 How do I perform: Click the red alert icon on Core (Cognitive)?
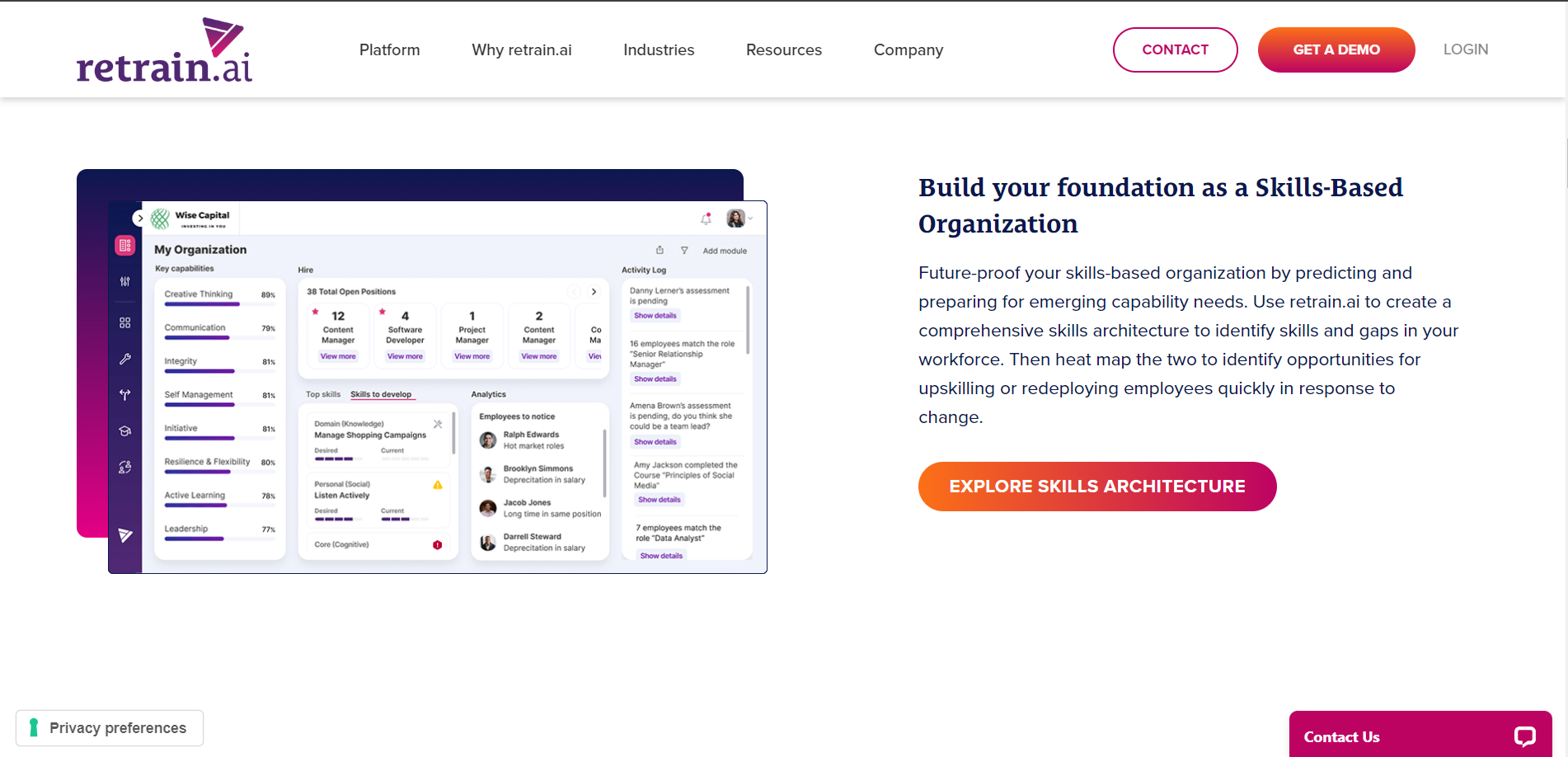[x=438, y=545]
